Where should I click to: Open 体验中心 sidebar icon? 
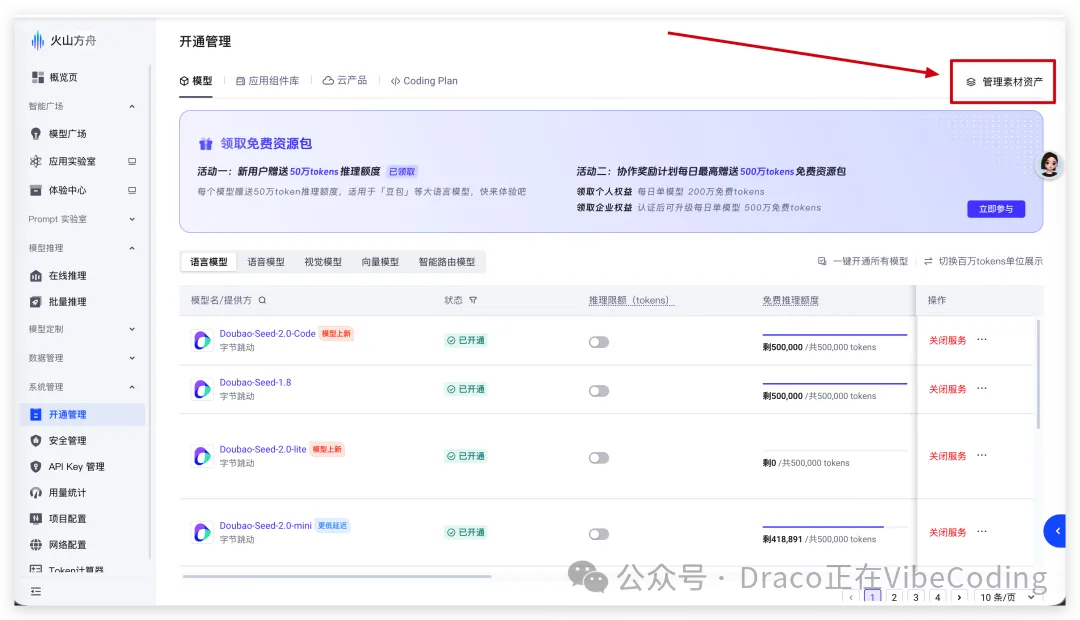click(36, 190)
